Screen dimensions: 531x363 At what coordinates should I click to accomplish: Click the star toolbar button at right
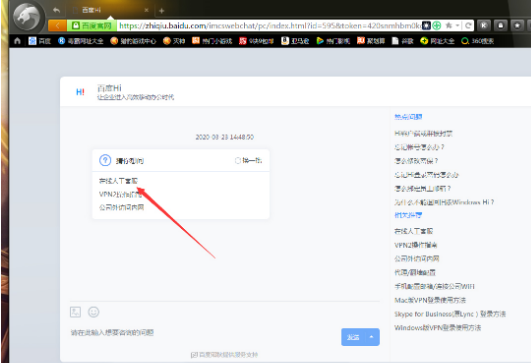pos(517,25)
